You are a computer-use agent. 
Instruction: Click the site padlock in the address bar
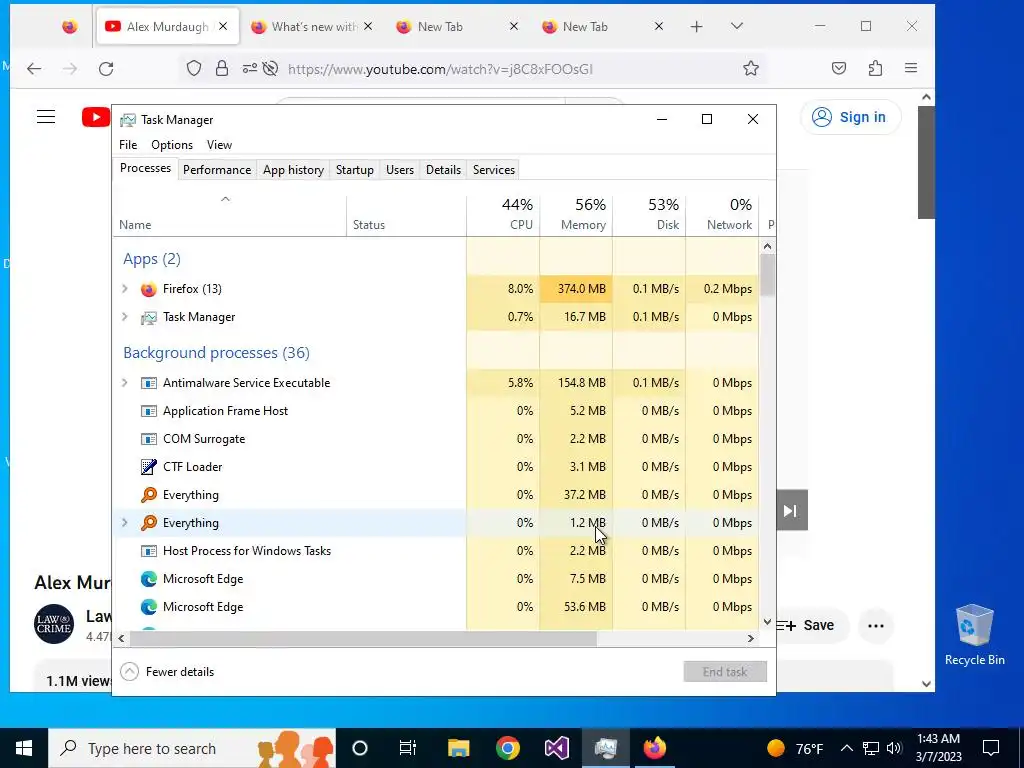222,69
